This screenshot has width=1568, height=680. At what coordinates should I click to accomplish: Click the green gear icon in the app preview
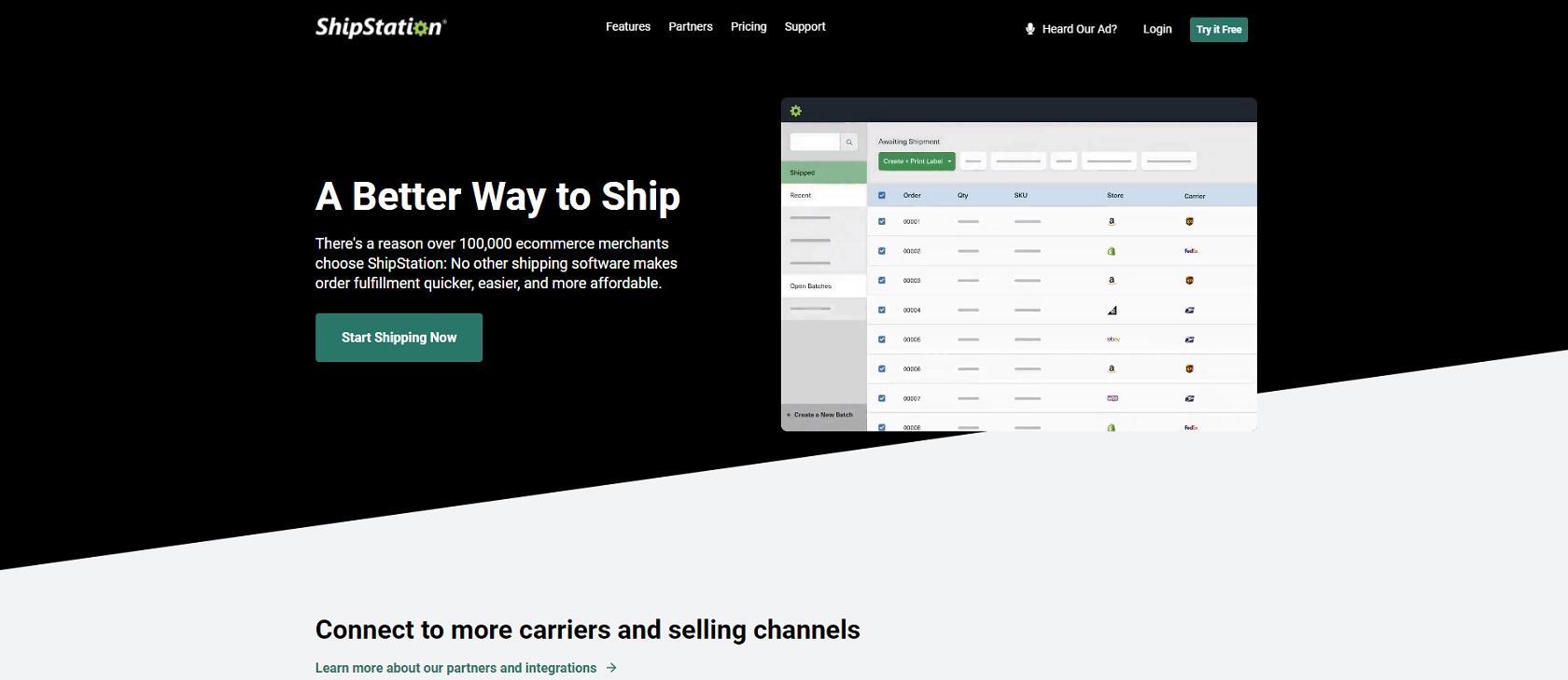pos(796,111)
